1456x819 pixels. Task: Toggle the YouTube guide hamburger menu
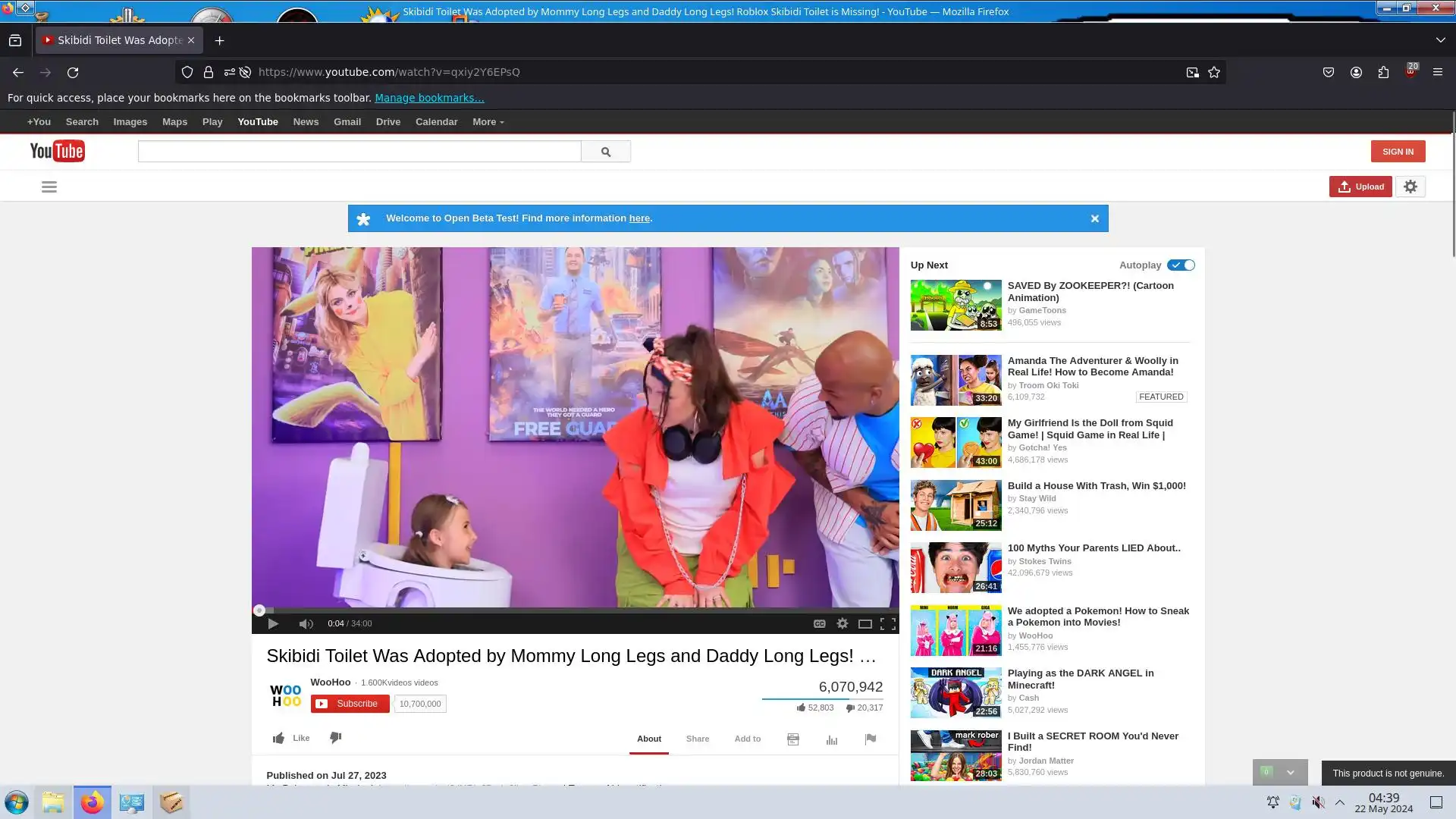[x=49, y=187]
